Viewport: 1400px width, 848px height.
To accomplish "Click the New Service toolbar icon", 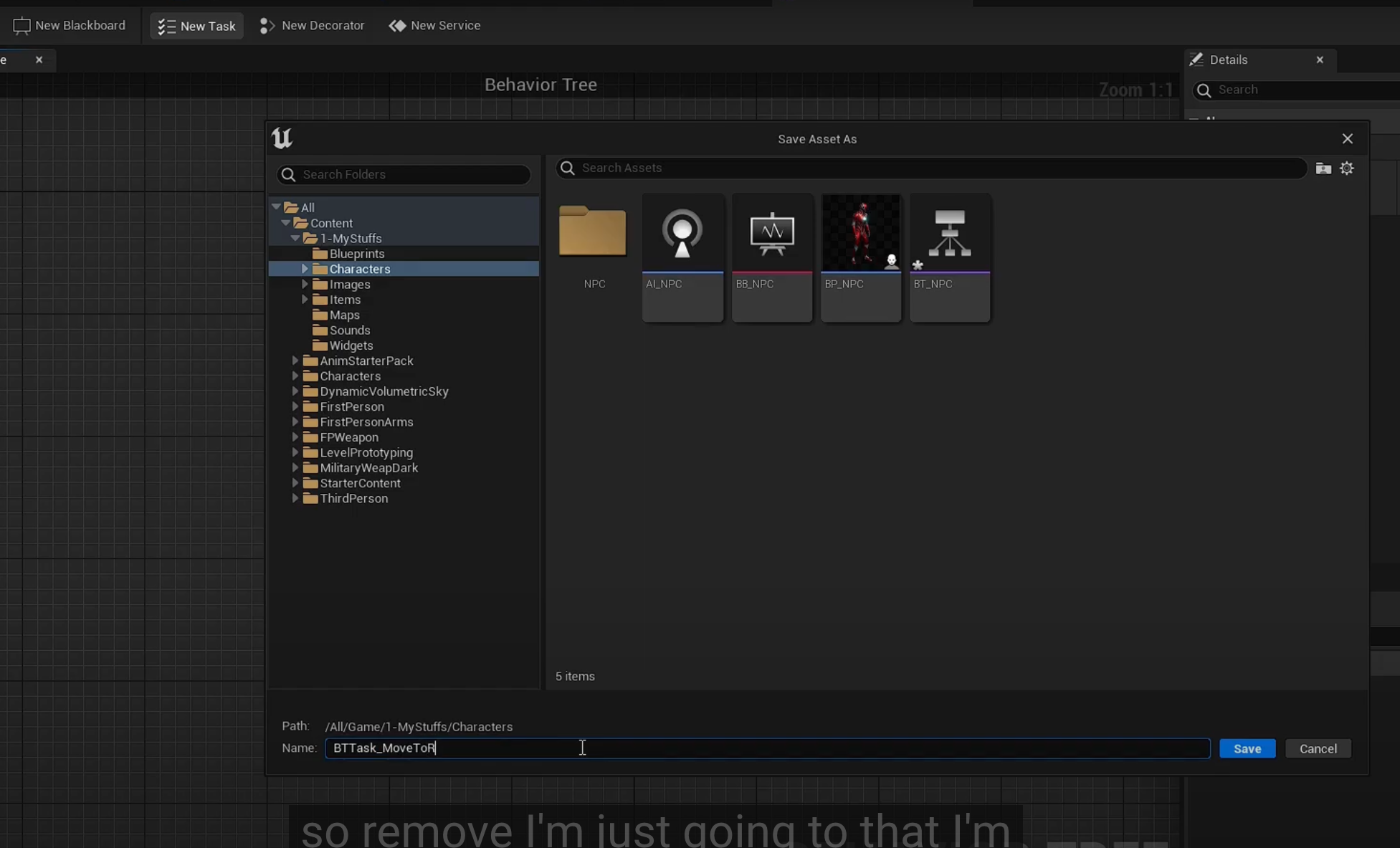I will [398, 25].
